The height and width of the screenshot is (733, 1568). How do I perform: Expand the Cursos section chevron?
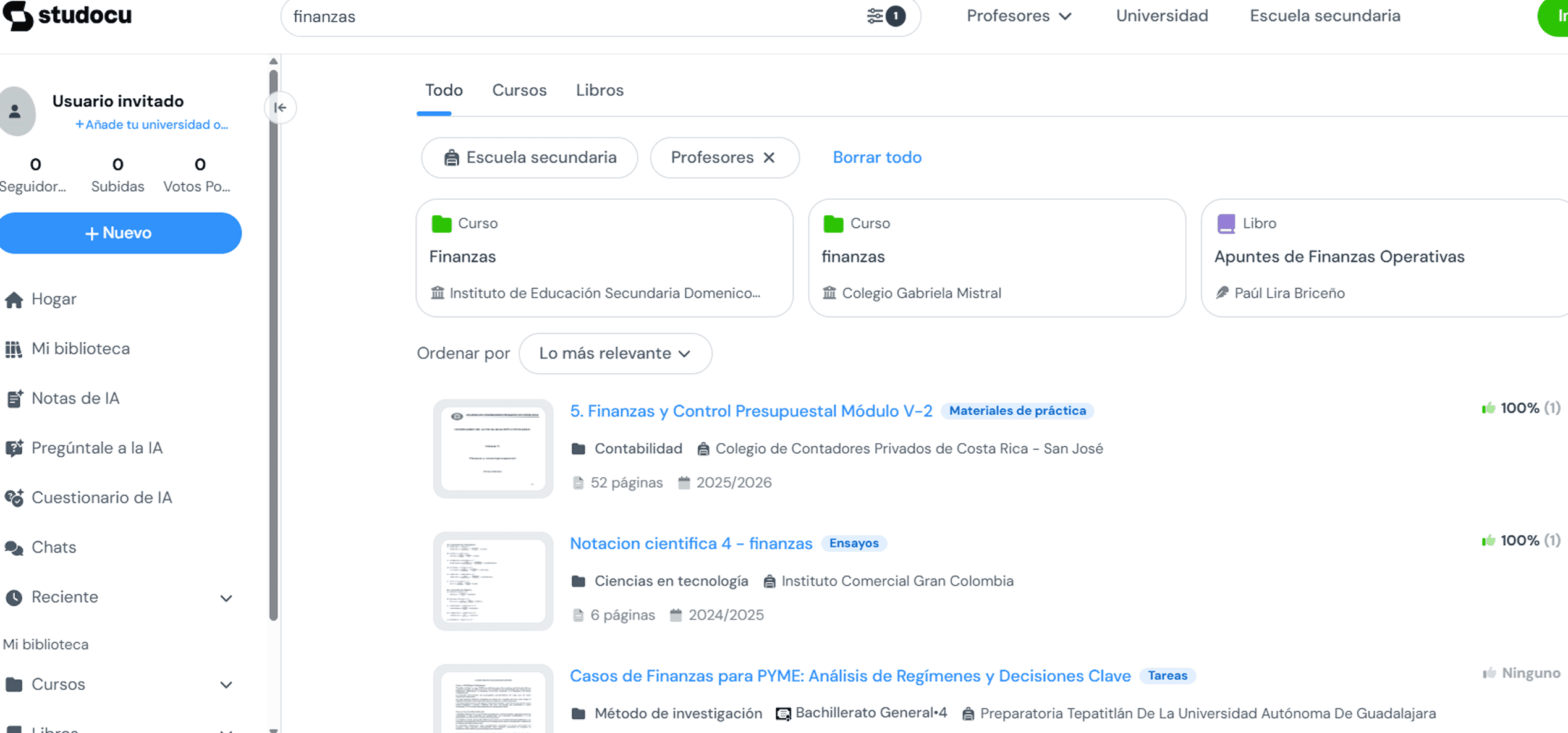226,685
